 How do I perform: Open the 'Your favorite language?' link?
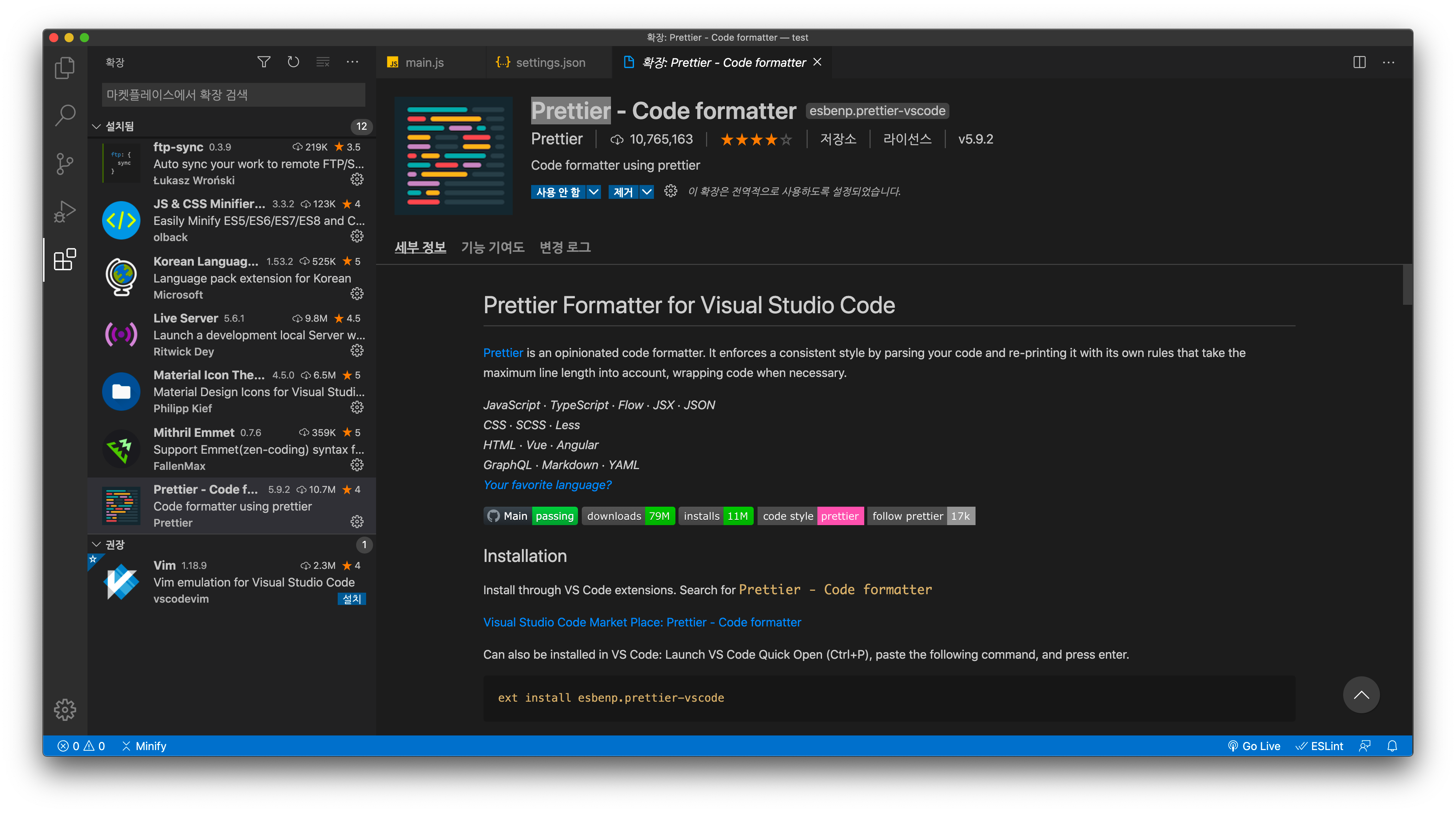click(546, 484)
